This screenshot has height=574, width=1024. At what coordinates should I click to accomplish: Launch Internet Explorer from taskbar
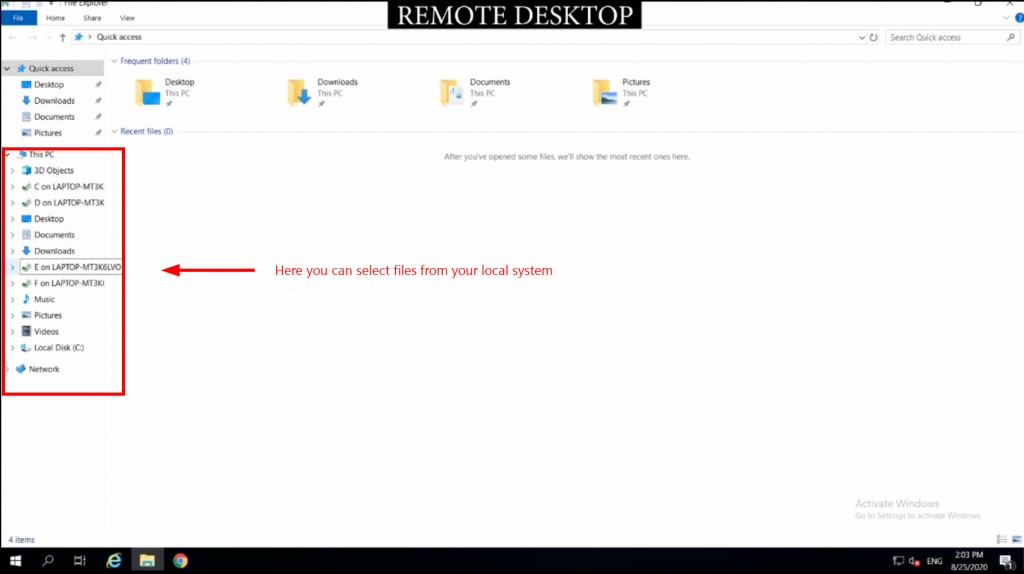(114, 561)
